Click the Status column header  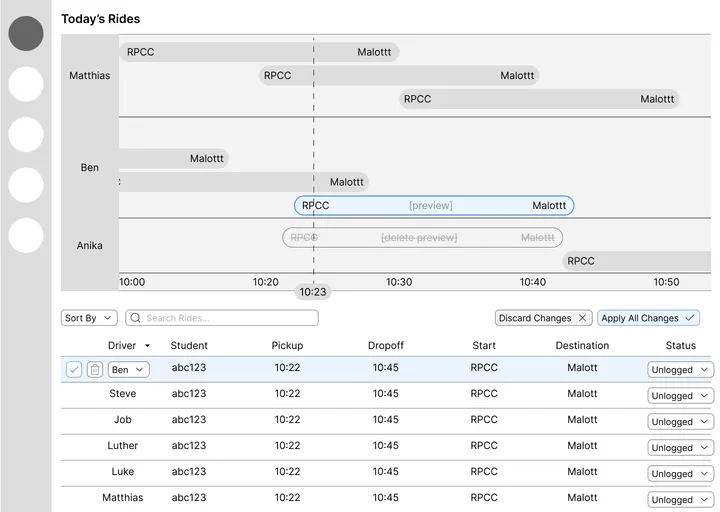click(x=681, y=345)
